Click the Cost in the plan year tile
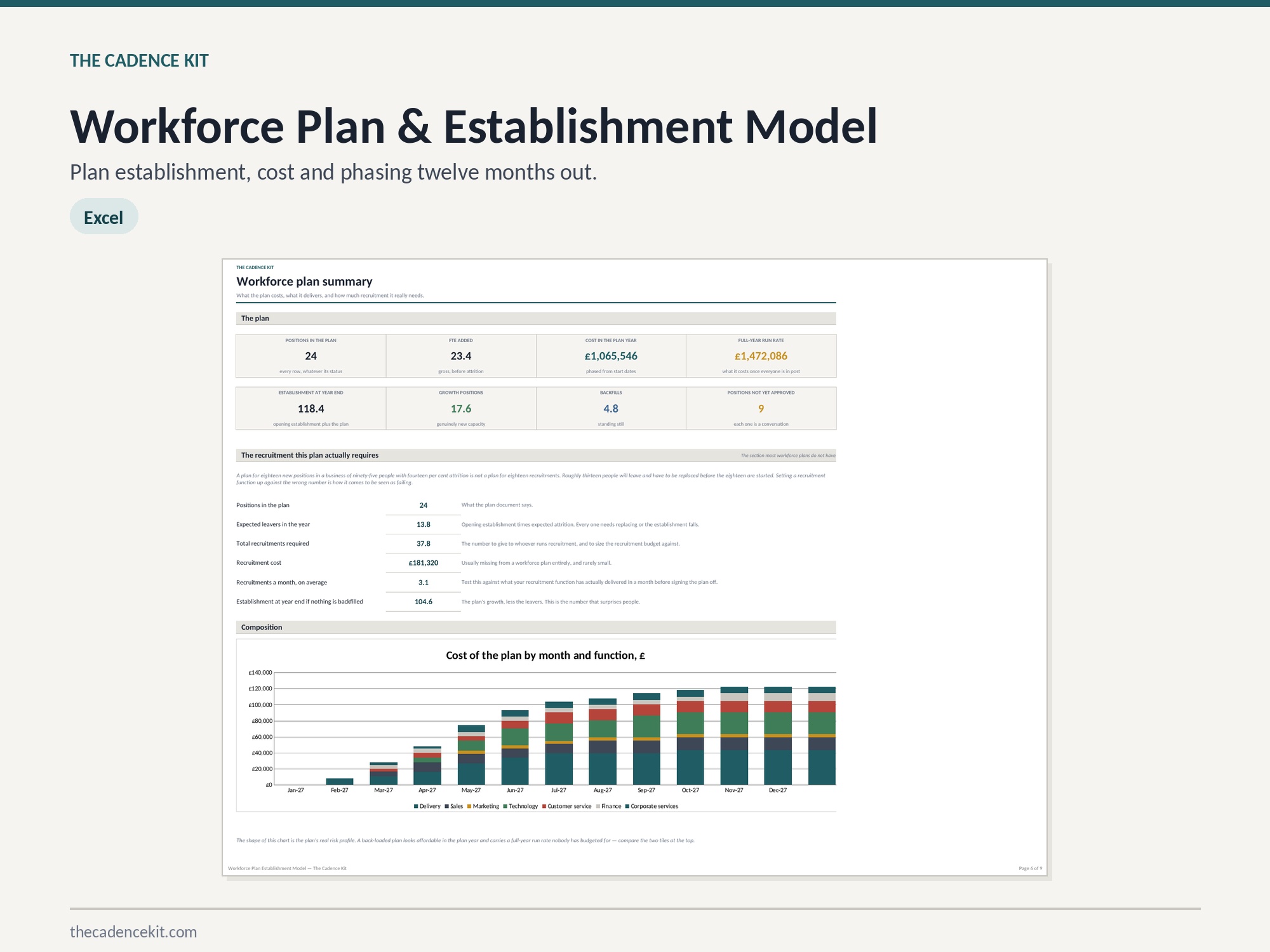The image size is (1270, 952). pos(611,356)
